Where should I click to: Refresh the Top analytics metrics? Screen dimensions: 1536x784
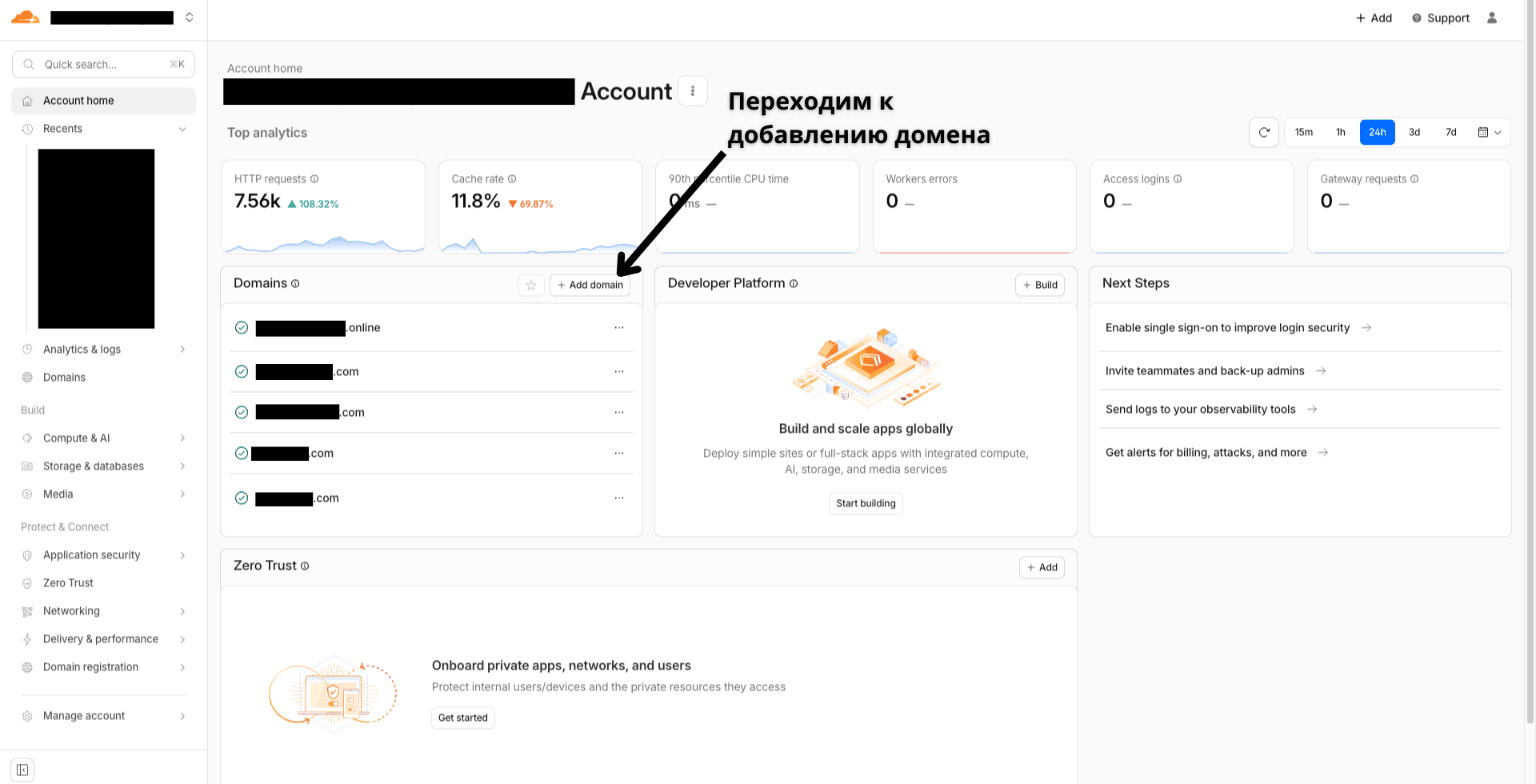(x=1264, y=132)
